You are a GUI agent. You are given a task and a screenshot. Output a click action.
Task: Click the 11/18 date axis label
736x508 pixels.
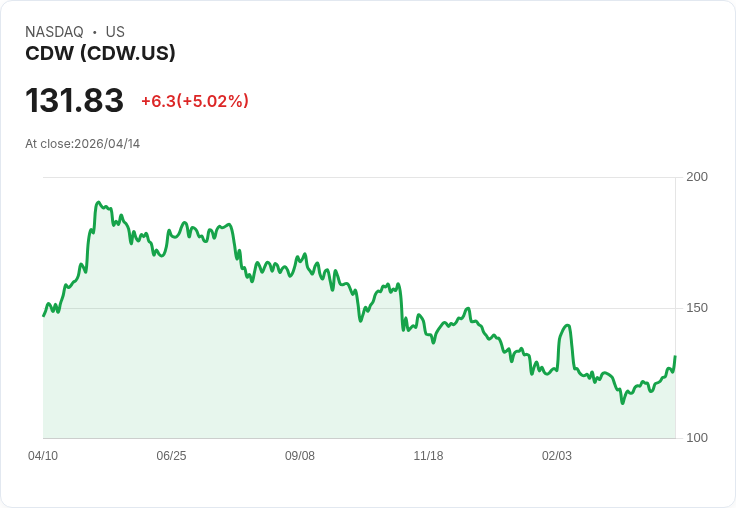[x=428, y=456]
